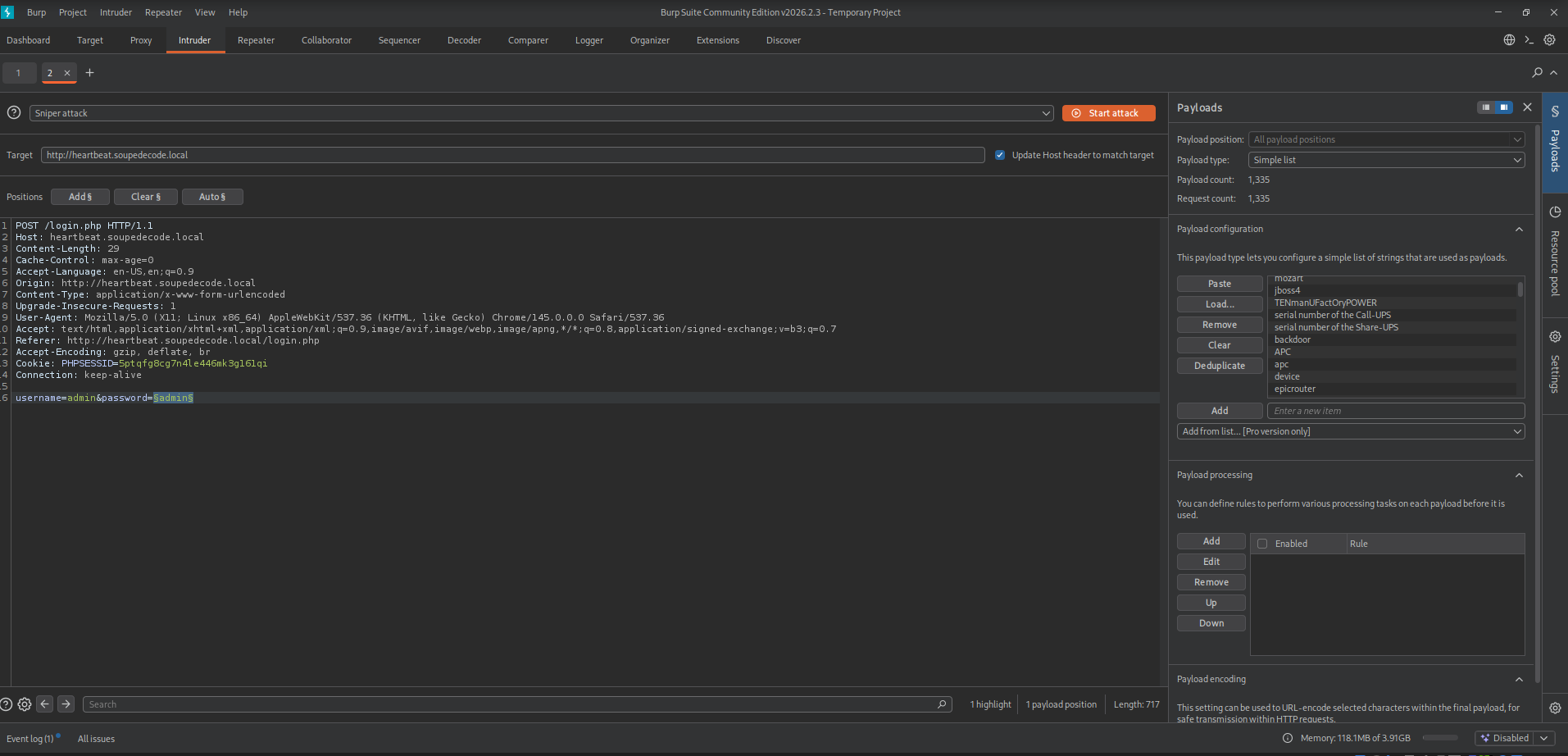Open the command palette terminal icon
Screen dimensions: 1568x756
pyautogui.click(x=1529, y=40)
